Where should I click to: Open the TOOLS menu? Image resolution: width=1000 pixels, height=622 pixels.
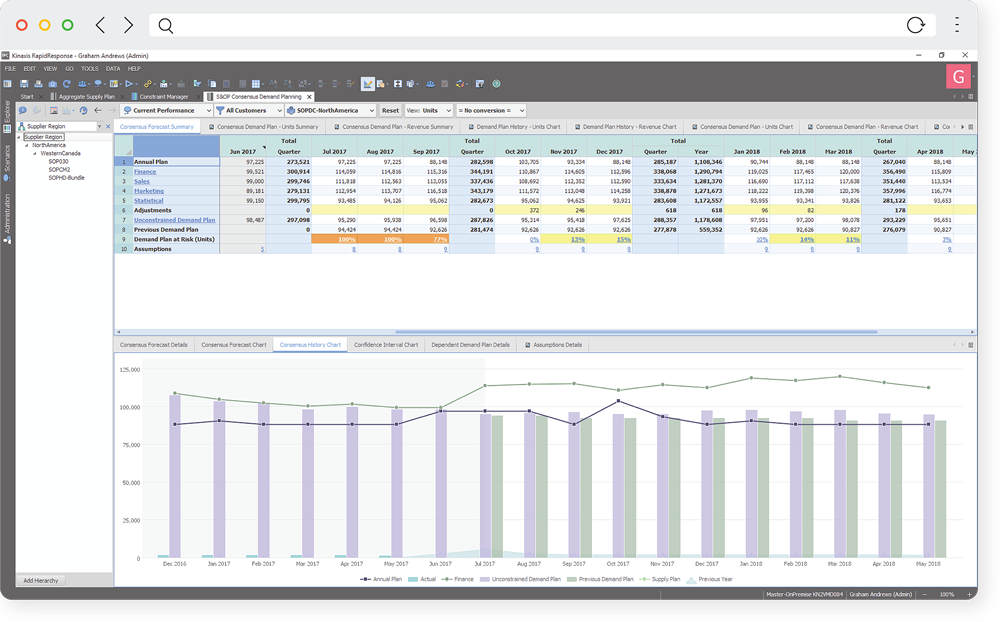(89, 68)
